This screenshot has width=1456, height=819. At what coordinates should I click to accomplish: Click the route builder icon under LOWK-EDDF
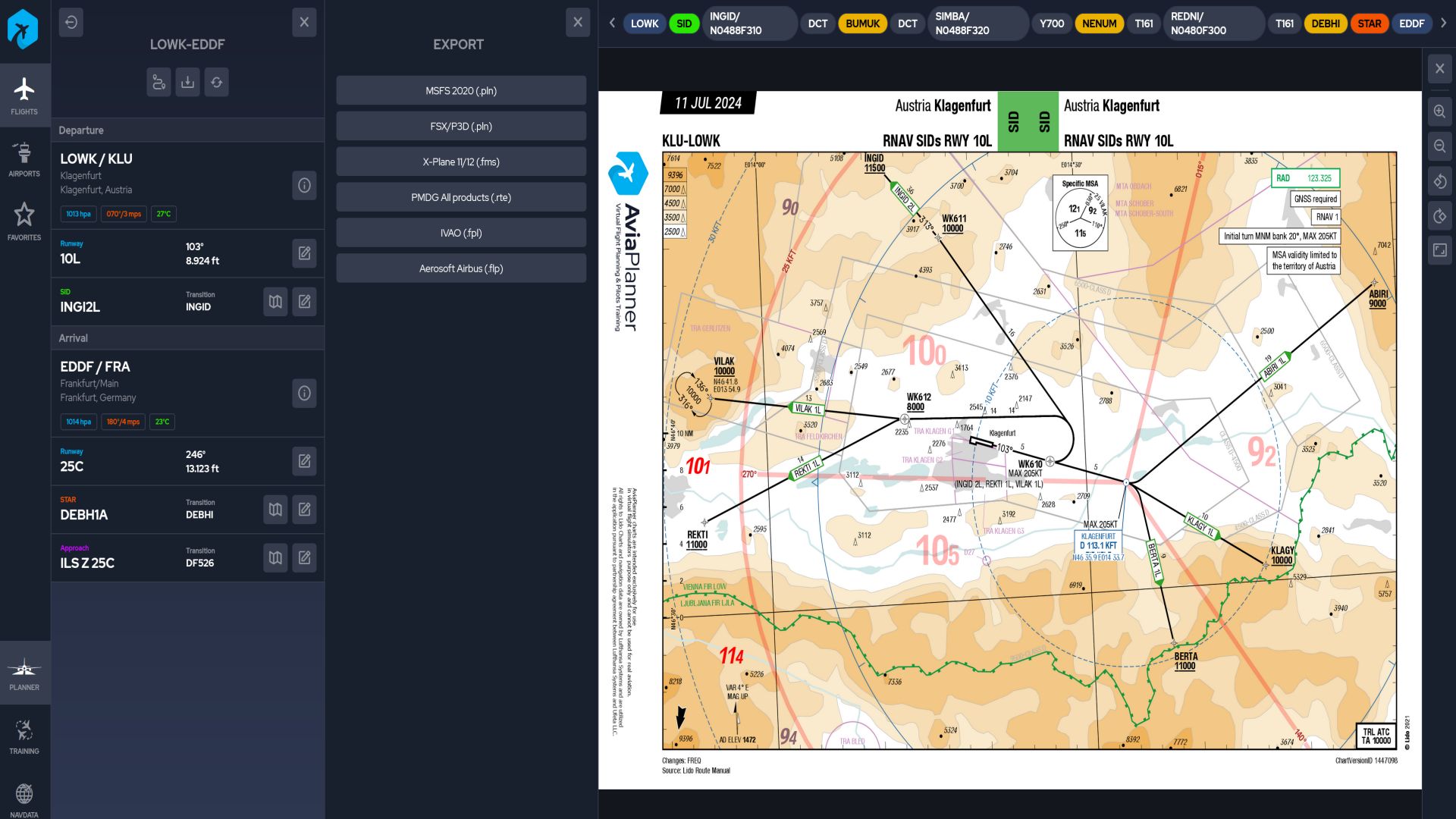tap(158, 82)
